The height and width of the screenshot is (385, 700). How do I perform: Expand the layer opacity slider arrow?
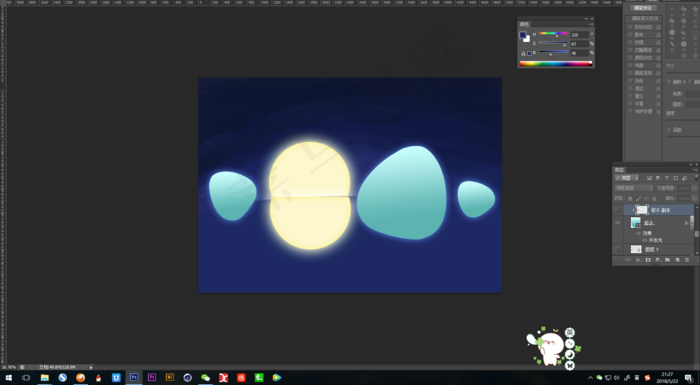pyautogui.click(x=694, y=188)
